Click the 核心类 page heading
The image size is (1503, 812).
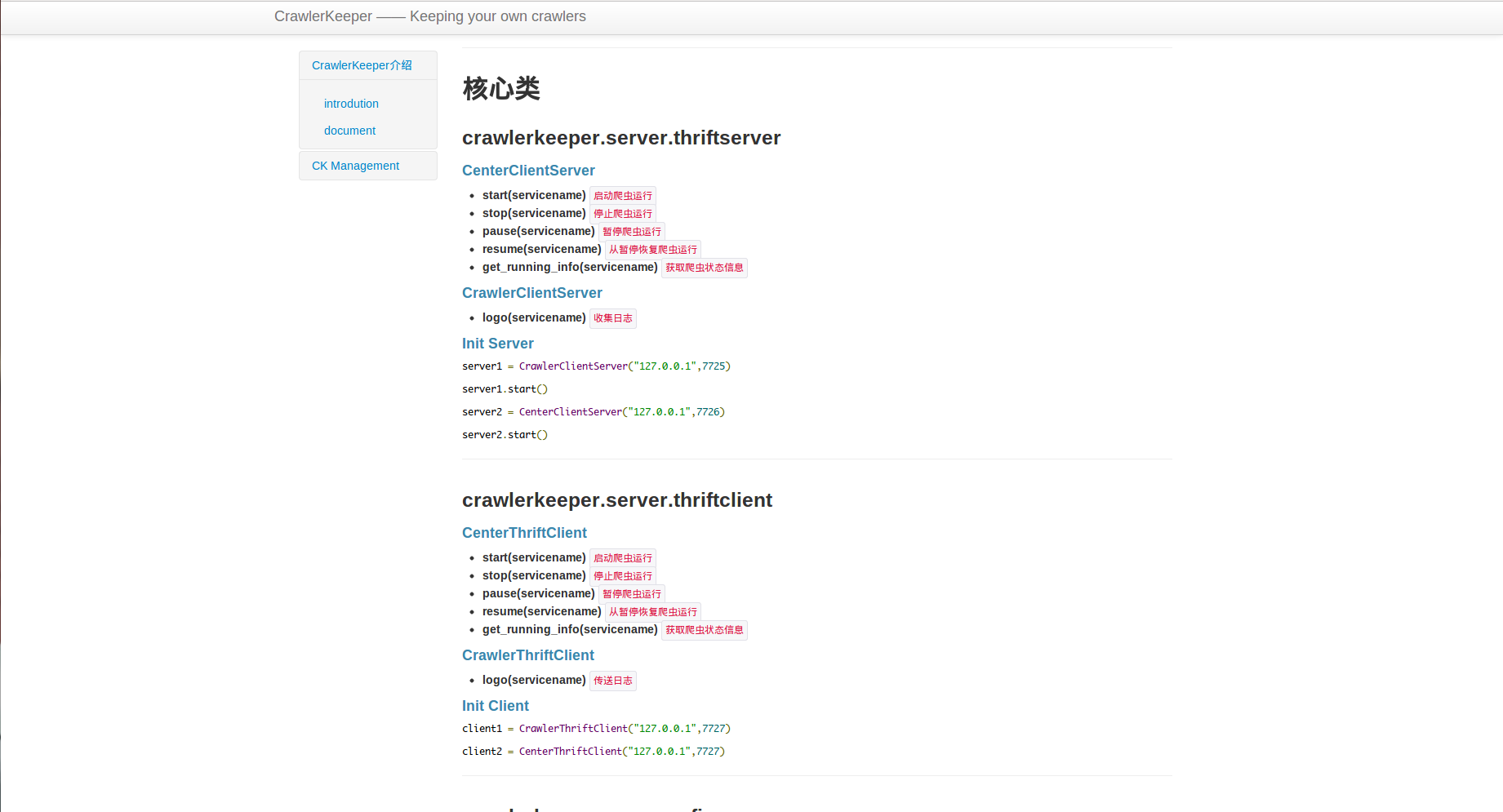point(501,88)
